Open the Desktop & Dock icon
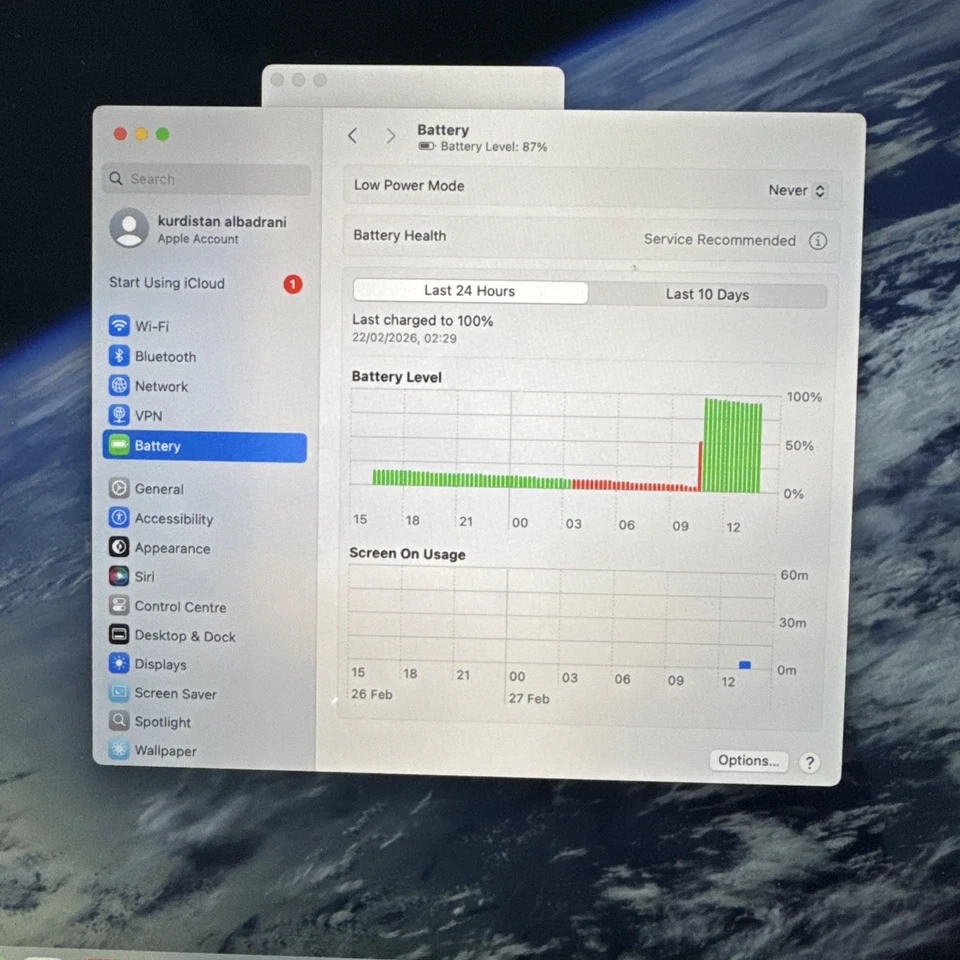Viewport: 960px width, 960px height. tap(119, 634)
